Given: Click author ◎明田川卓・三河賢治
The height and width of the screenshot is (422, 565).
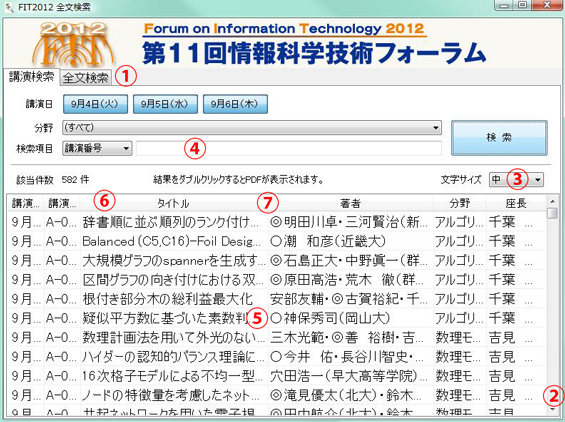Looking at the screenshot, I should pos(349,222).
